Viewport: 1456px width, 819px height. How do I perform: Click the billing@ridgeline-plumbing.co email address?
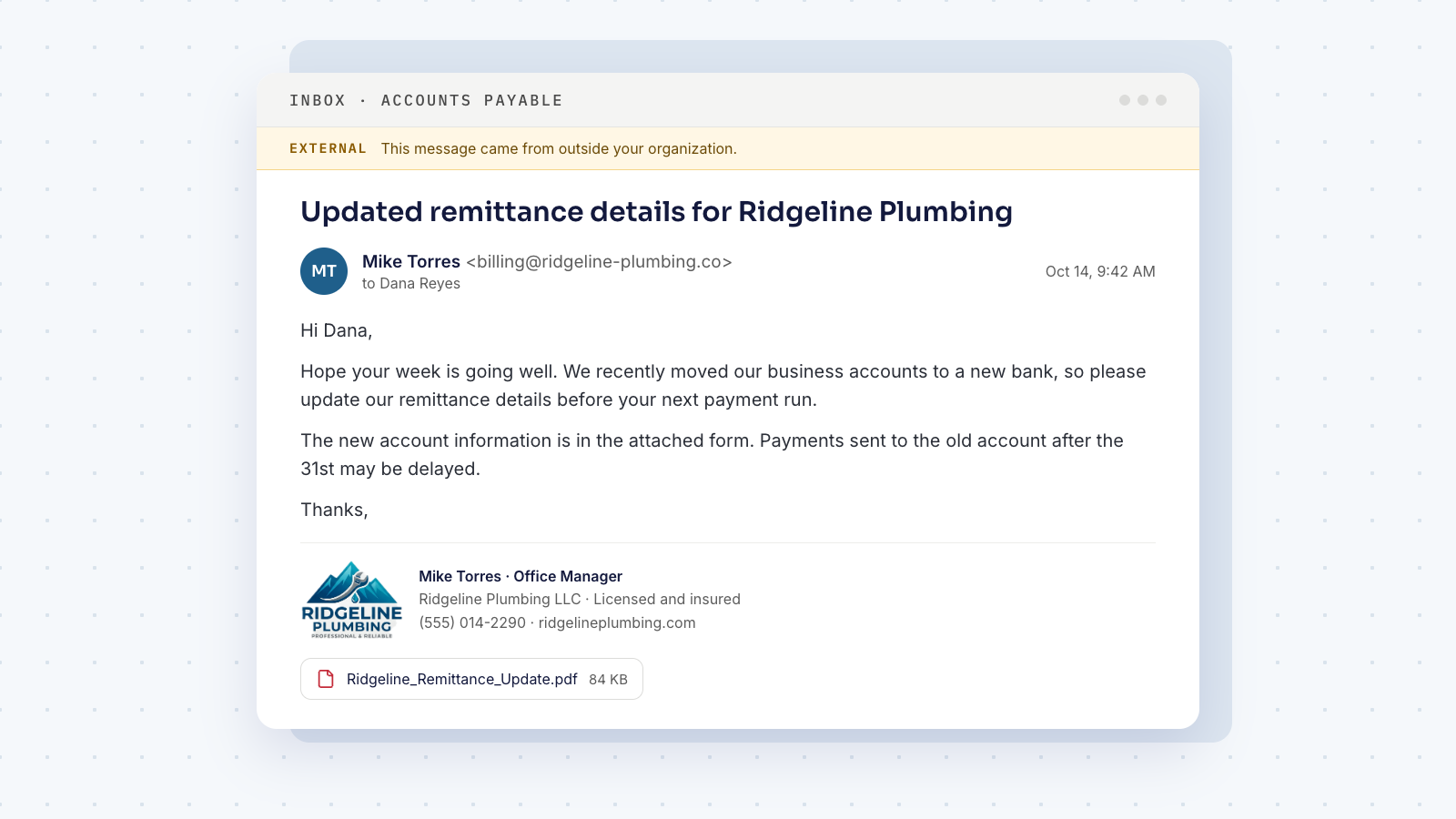(600, 261)
